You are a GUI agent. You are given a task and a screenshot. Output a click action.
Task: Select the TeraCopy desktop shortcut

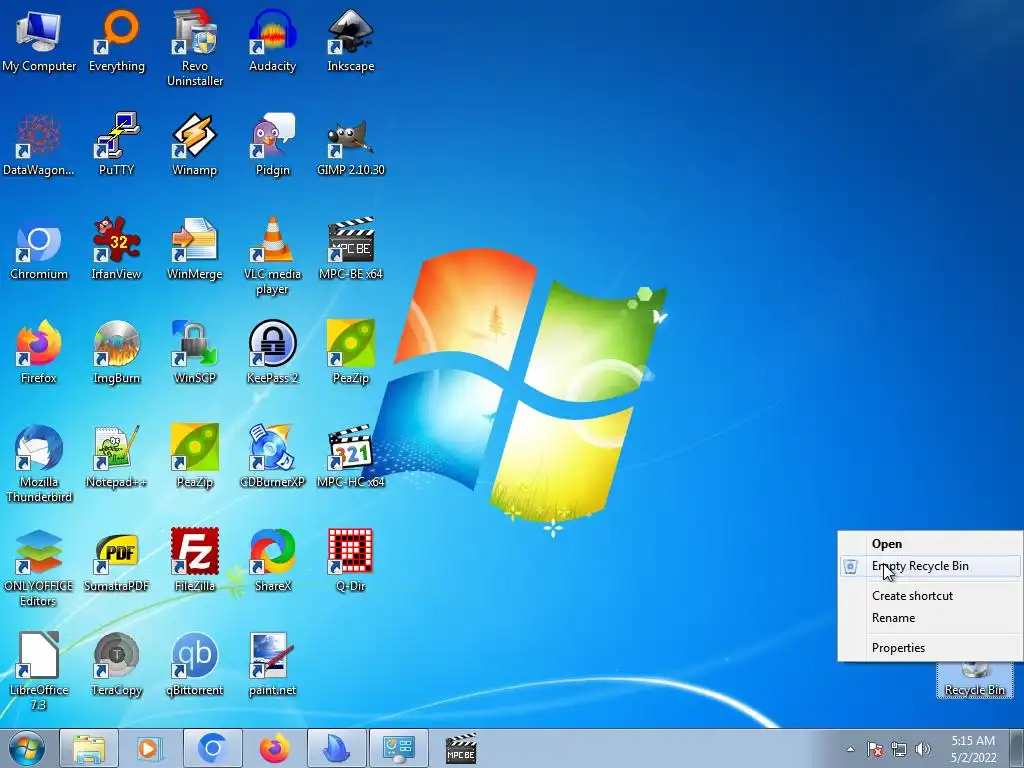117,664
